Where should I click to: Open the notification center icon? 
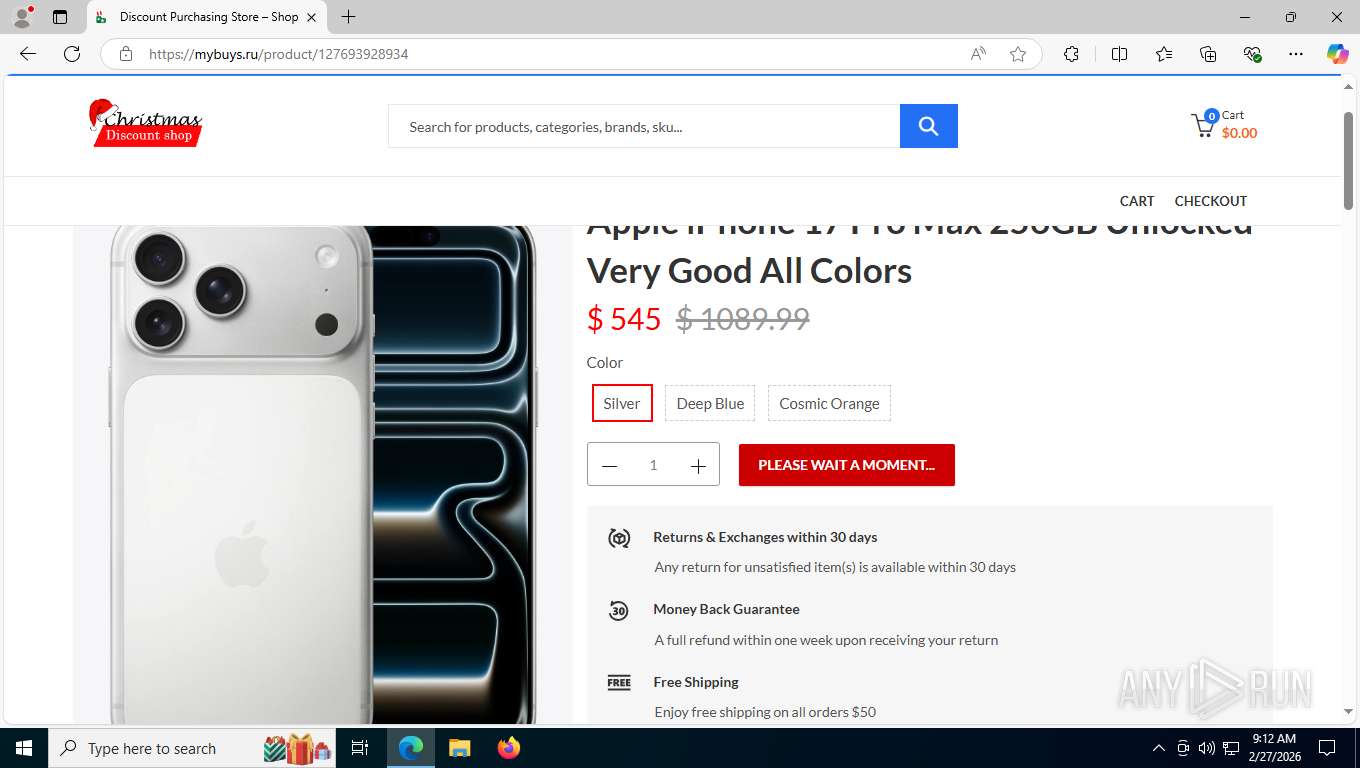tap(1327, 748)
